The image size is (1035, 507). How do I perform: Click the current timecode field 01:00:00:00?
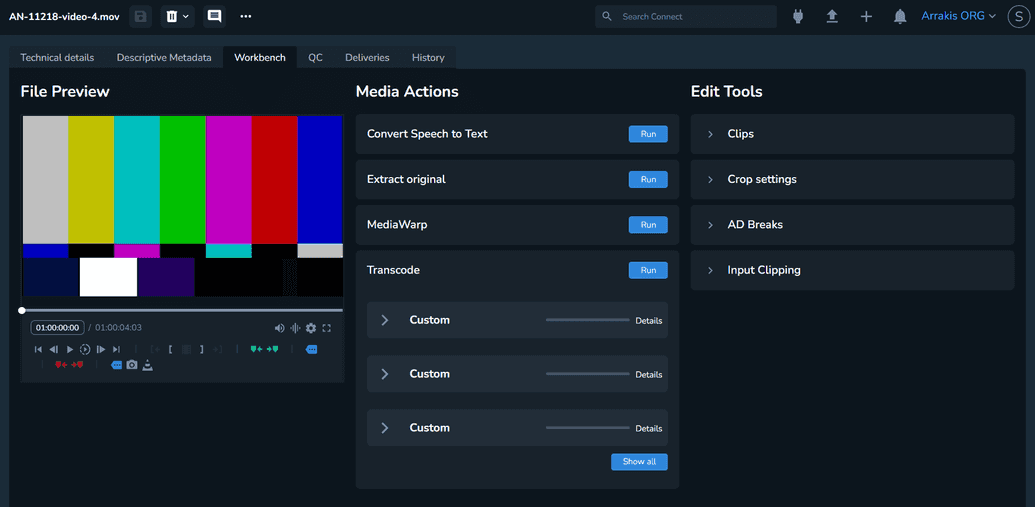click(57, 327)
